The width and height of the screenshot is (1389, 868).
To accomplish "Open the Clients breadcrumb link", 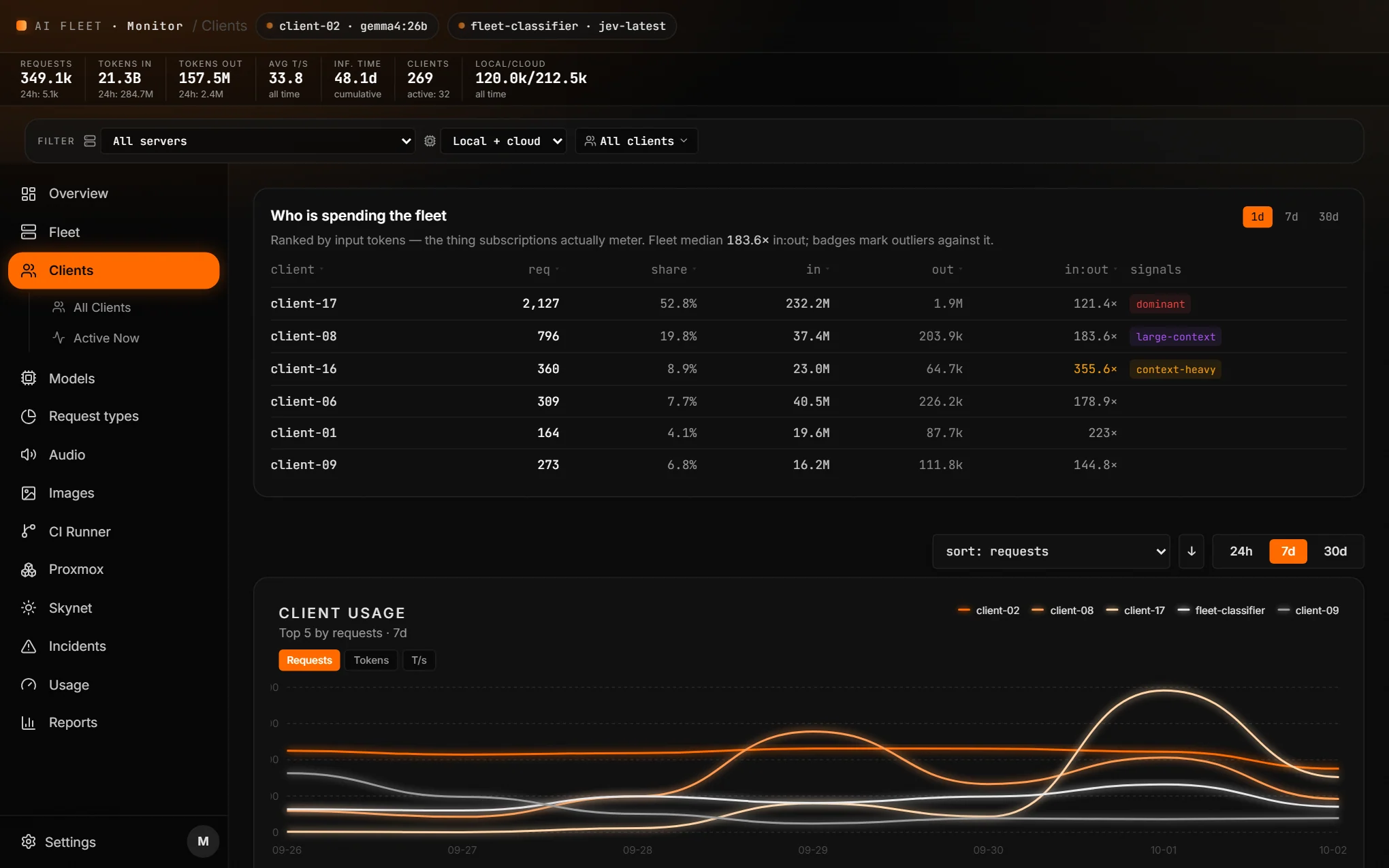I will (224, 26).
